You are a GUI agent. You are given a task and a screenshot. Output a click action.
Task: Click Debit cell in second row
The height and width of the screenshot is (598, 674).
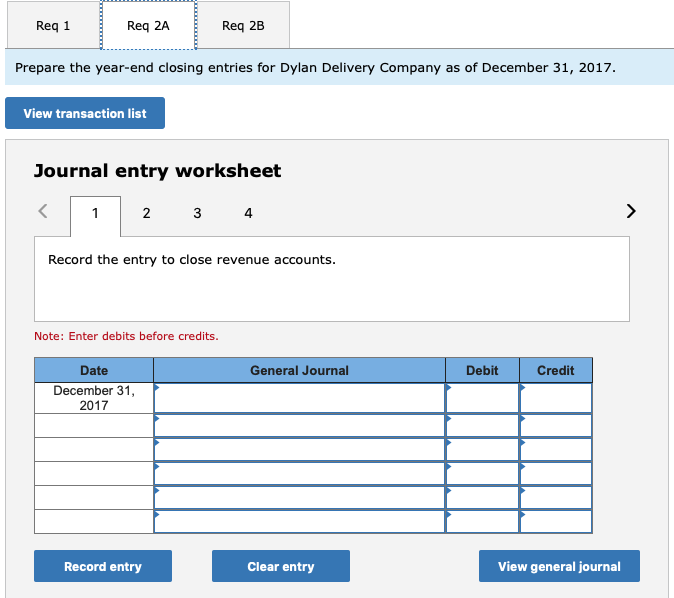tap(482, 426)
